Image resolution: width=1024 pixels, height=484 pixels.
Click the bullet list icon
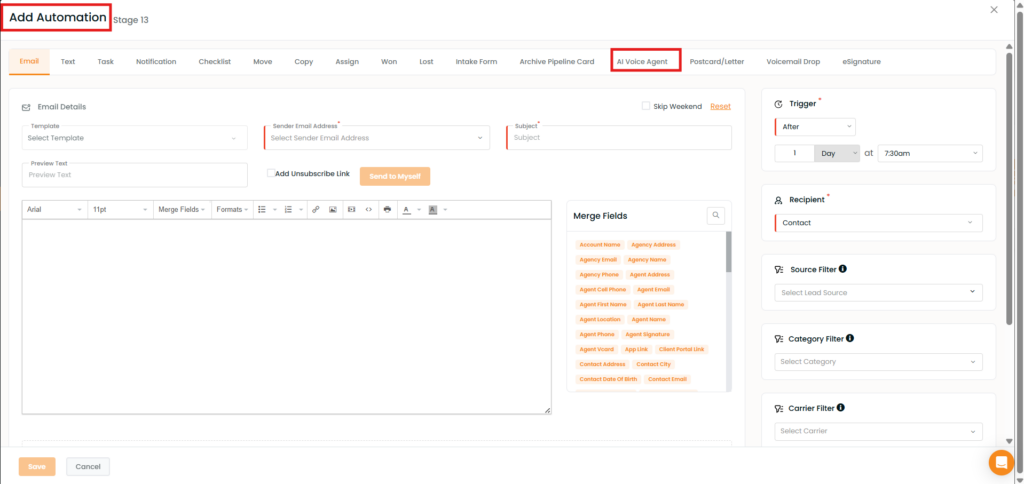262,209
